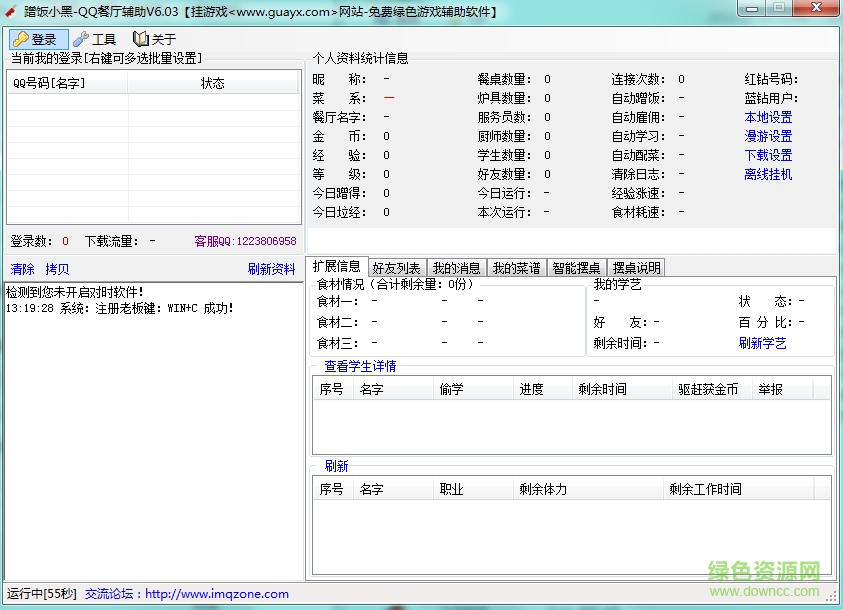Image resolution: width=843 pixels, height=610 pixels.
Task: Click the app icon in the title bar
Action: [x=11, y=11]
